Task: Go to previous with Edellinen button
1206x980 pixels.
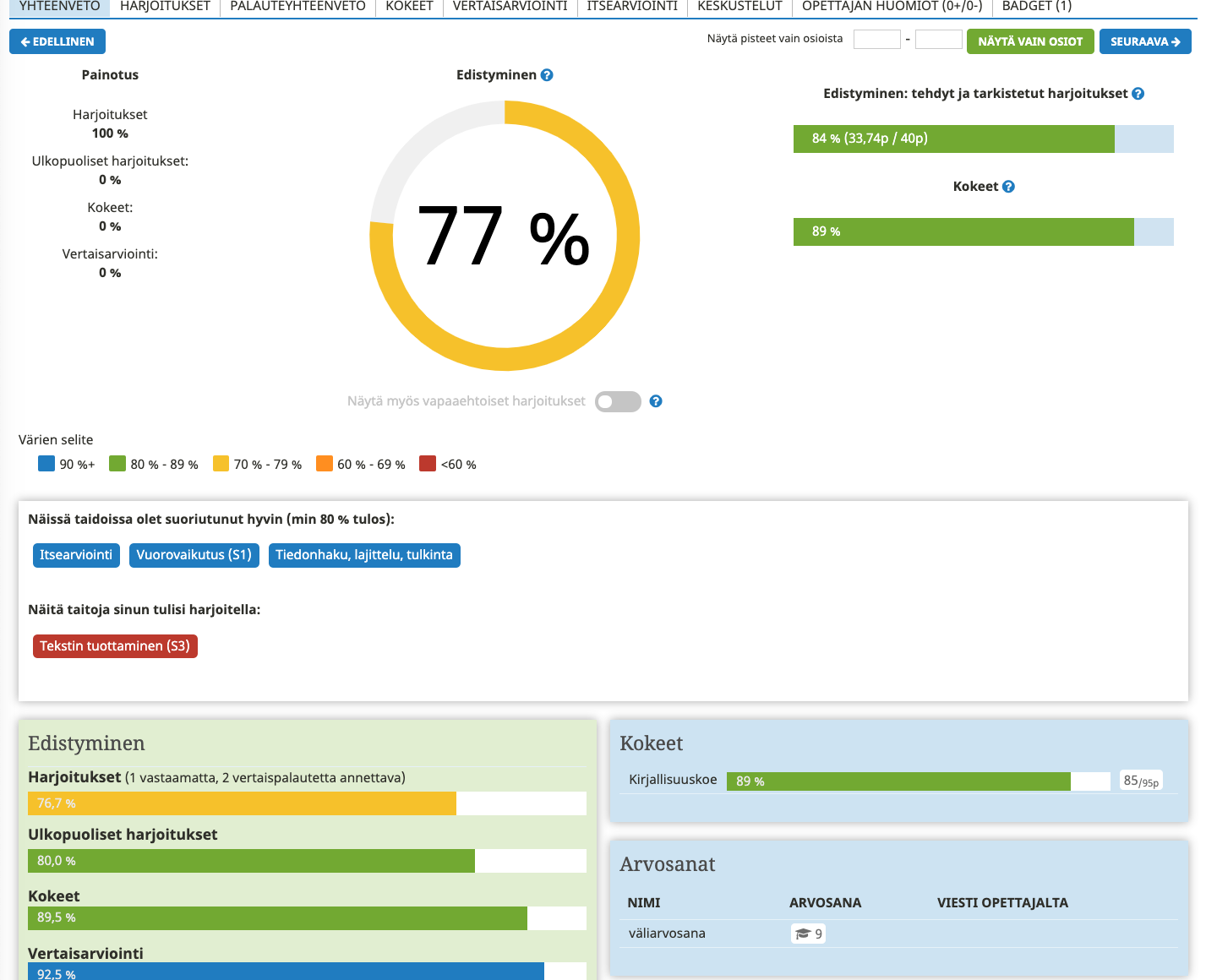Action: pyautogui.click(x=57, y=41)
